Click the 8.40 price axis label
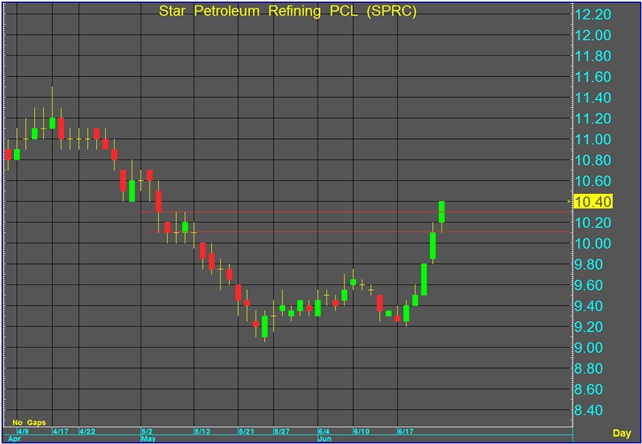 pos(589,410)
